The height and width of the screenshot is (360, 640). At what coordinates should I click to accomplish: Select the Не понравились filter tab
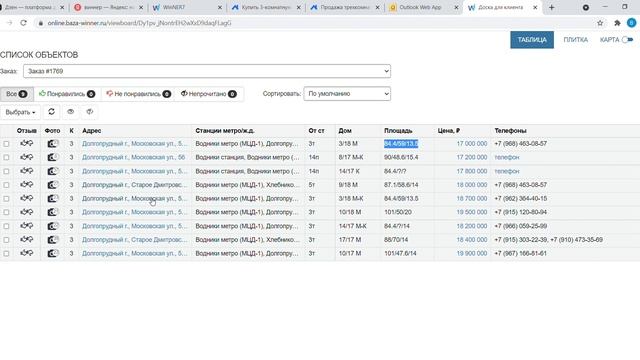[138, 94]
